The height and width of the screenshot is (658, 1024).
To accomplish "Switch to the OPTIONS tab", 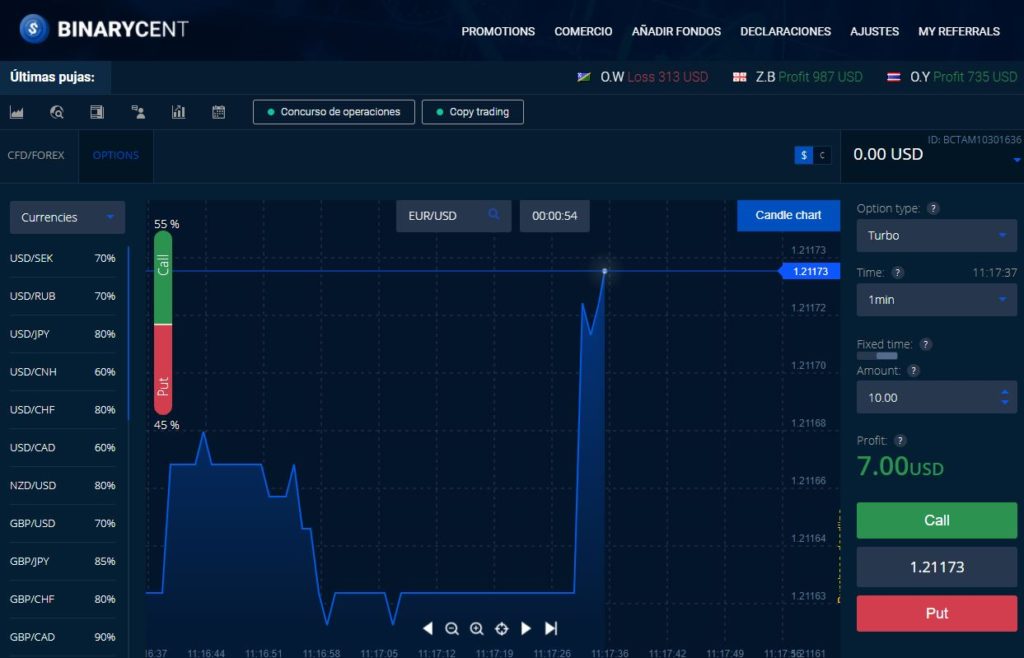I will click(x=116, y=155).
